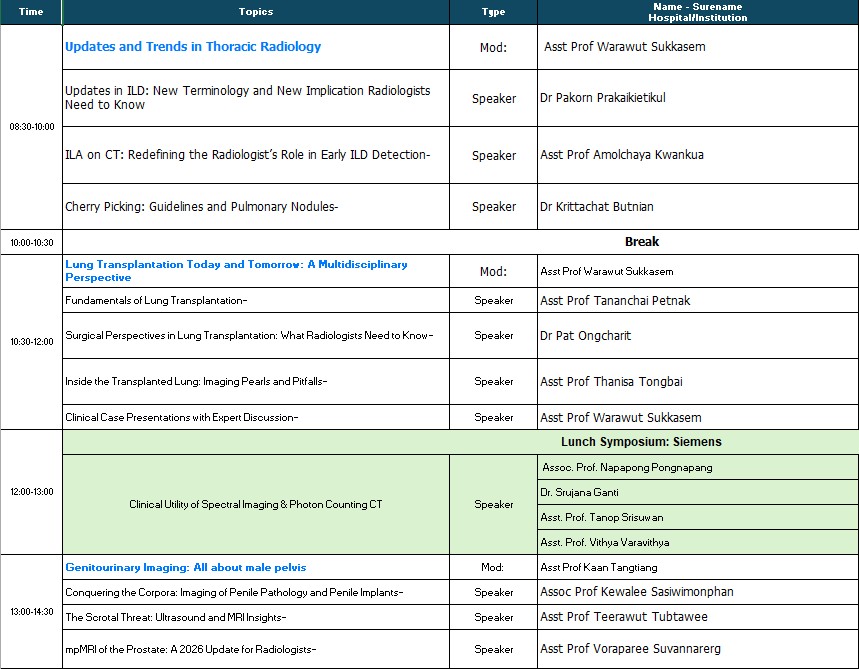Click the 'Lunch Symposium: Siemens' heading
The image size is (859, 669).
pyautogui.click(x=641, y=442)
